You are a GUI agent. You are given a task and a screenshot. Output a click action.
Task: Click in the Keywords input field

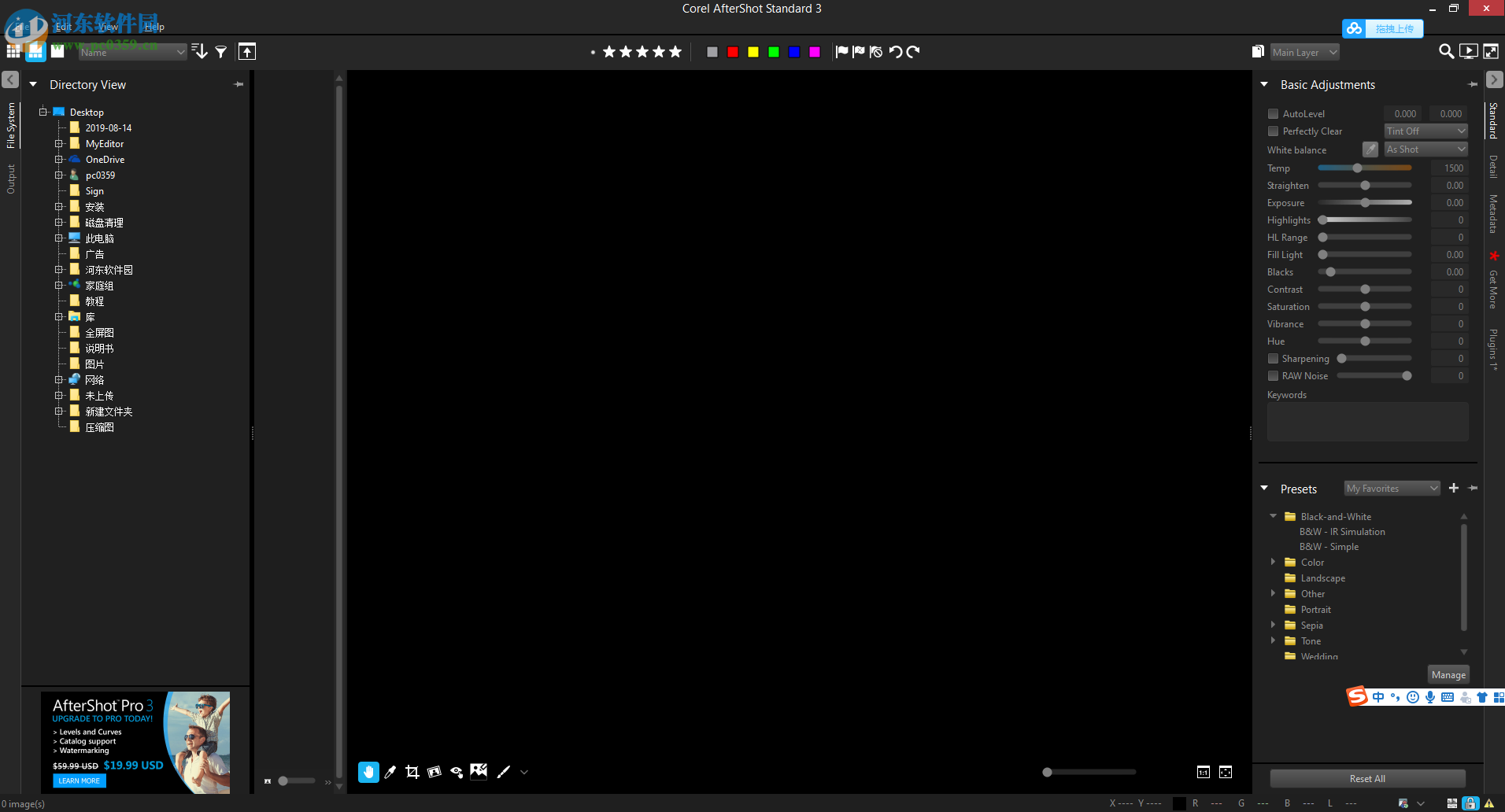1367,422
